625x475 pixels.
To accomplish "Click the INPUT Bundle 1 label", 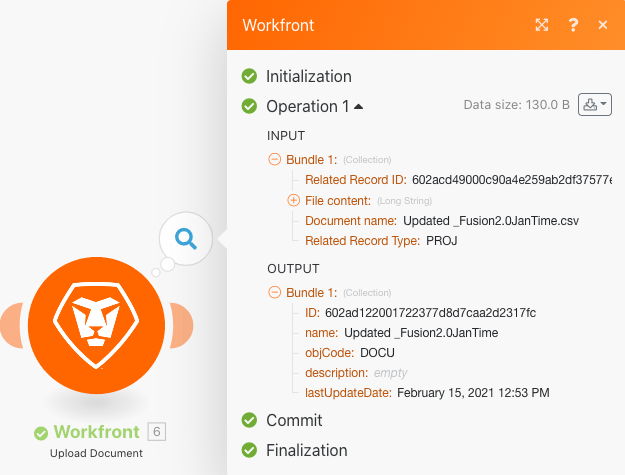I will point(312,159).
